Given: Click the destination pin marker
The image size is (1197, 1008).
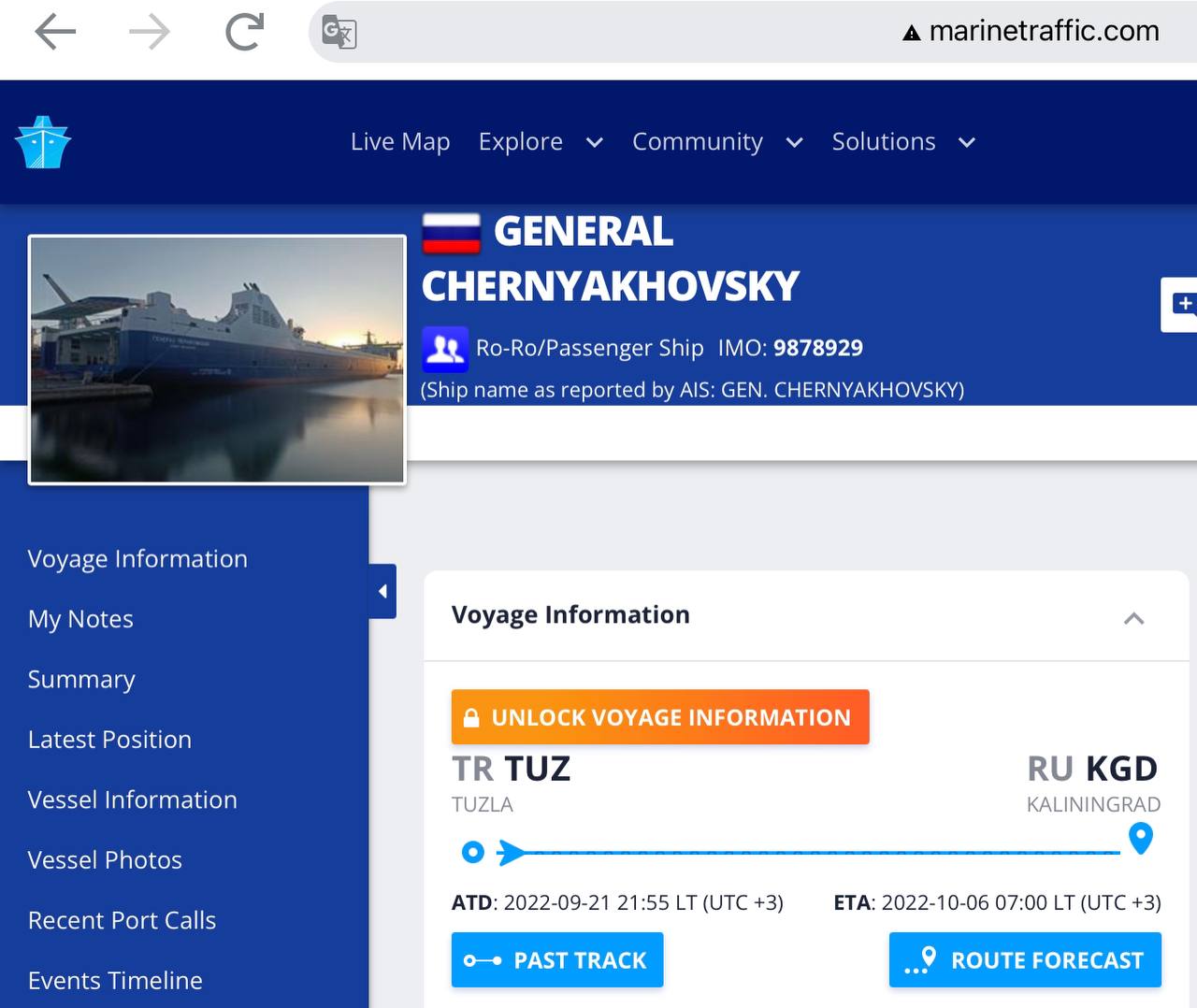Looking at the screenshot, I should (x=1141, y=838).
